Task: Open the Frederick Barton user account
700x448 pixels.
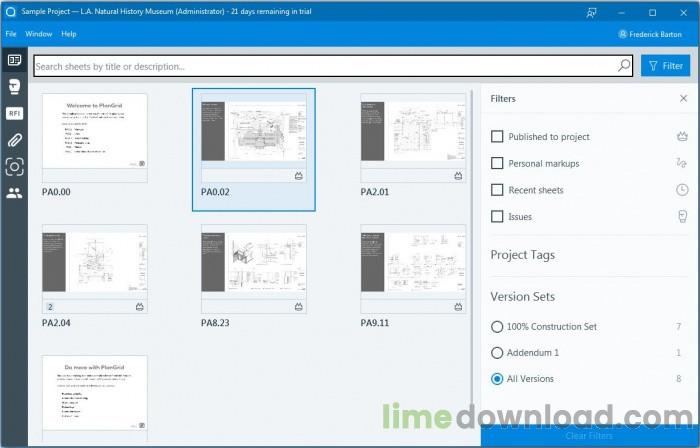Action: point(650,34)
